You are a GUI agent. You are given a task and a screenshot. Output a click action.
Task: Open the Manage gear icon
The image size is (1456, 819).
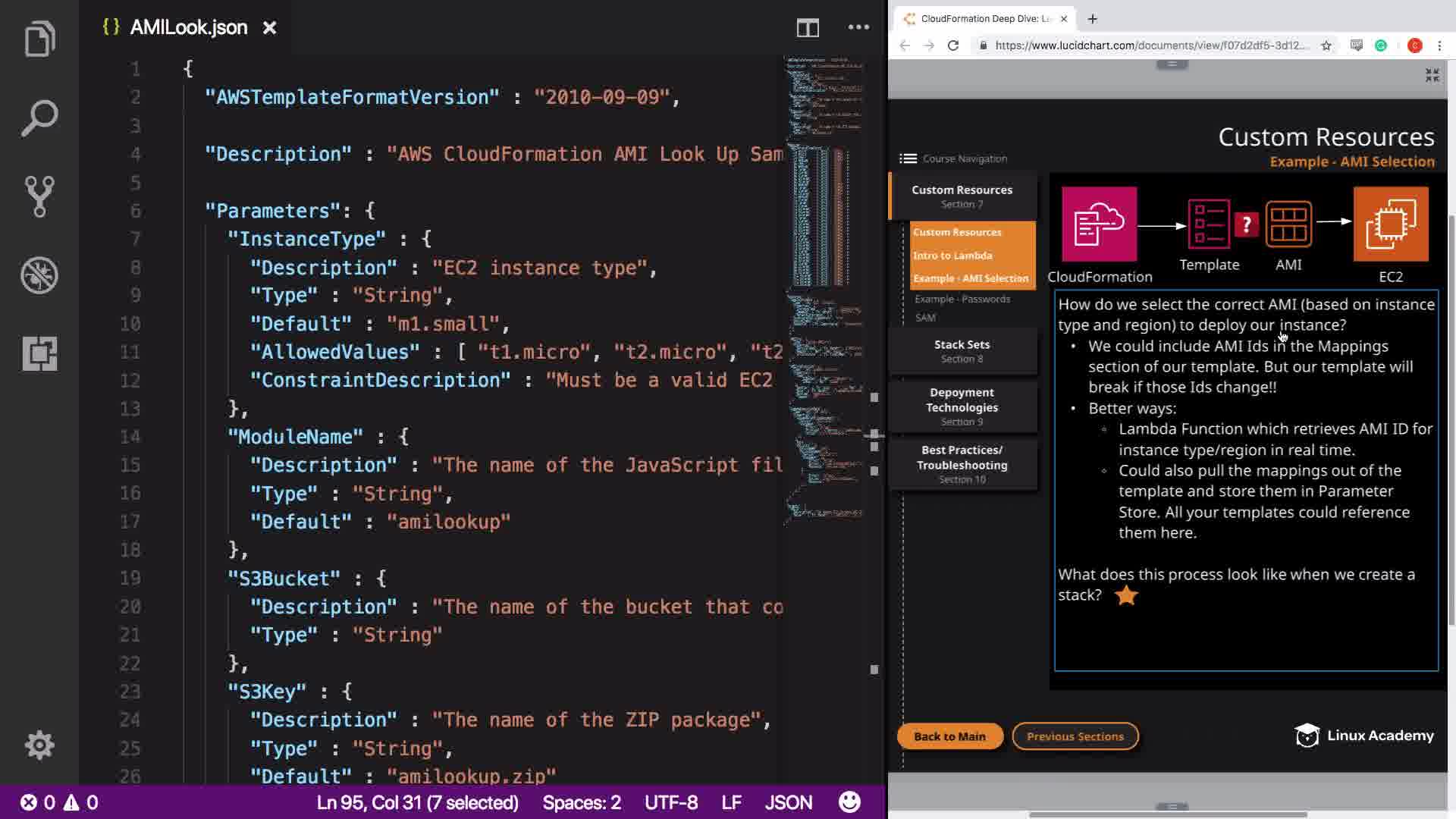click(x=39, y=745)
